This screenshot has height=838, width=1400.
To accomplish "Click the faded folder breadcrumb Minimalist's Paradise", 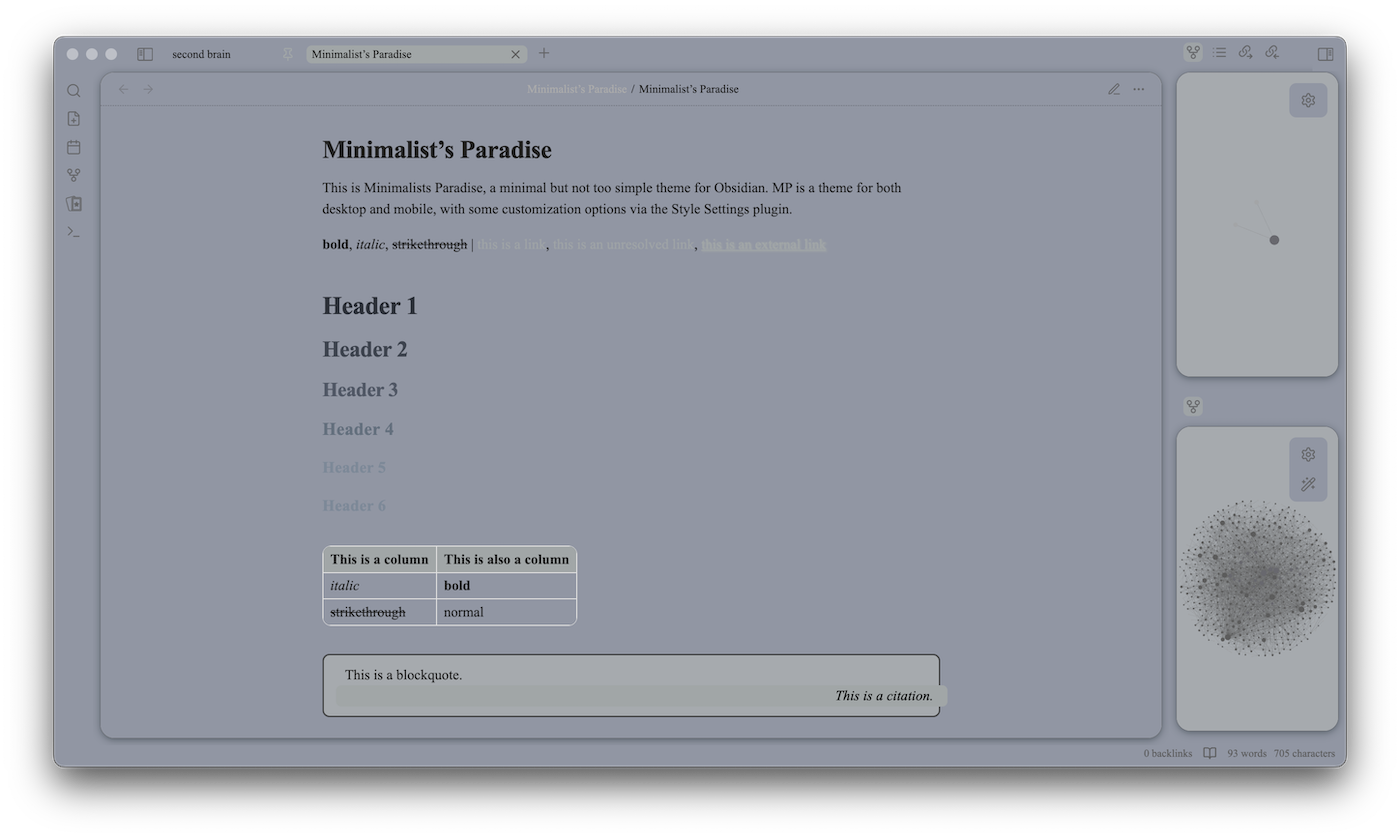I will [577, 89].
